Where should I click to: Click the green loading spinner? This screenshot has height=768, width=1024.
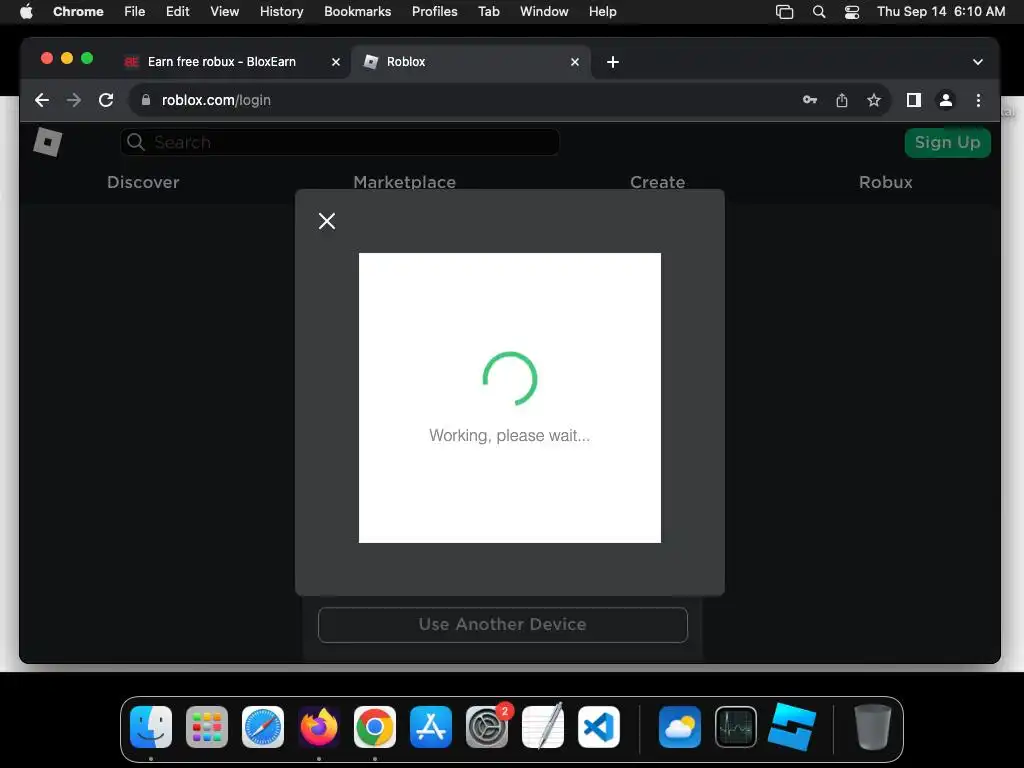click(510, 379)
